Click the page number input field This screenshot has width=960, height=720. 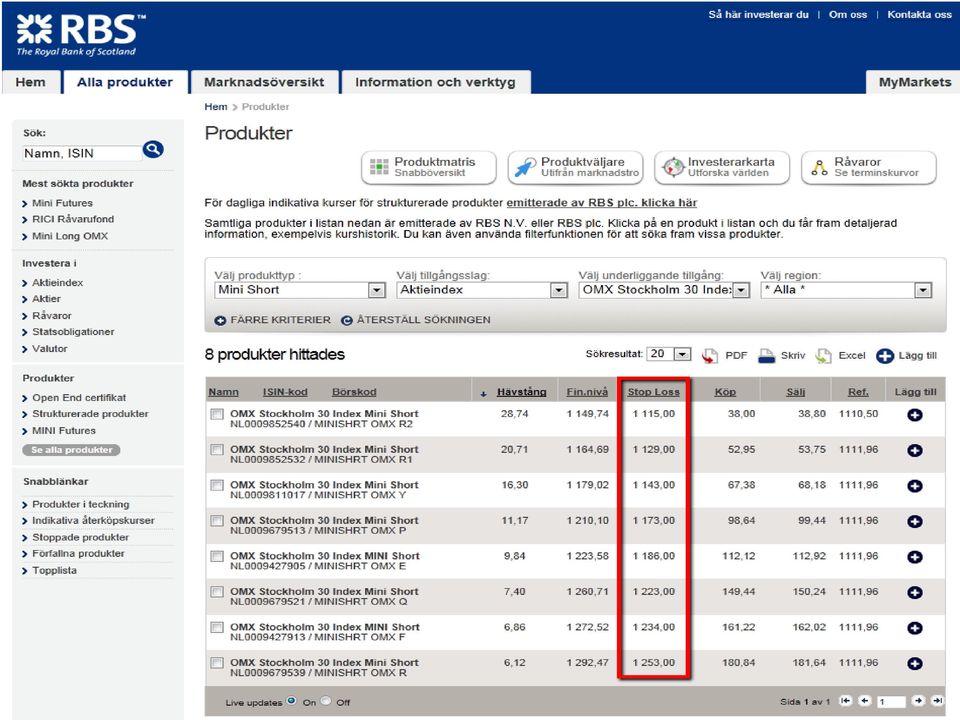[x=891, y=702]
